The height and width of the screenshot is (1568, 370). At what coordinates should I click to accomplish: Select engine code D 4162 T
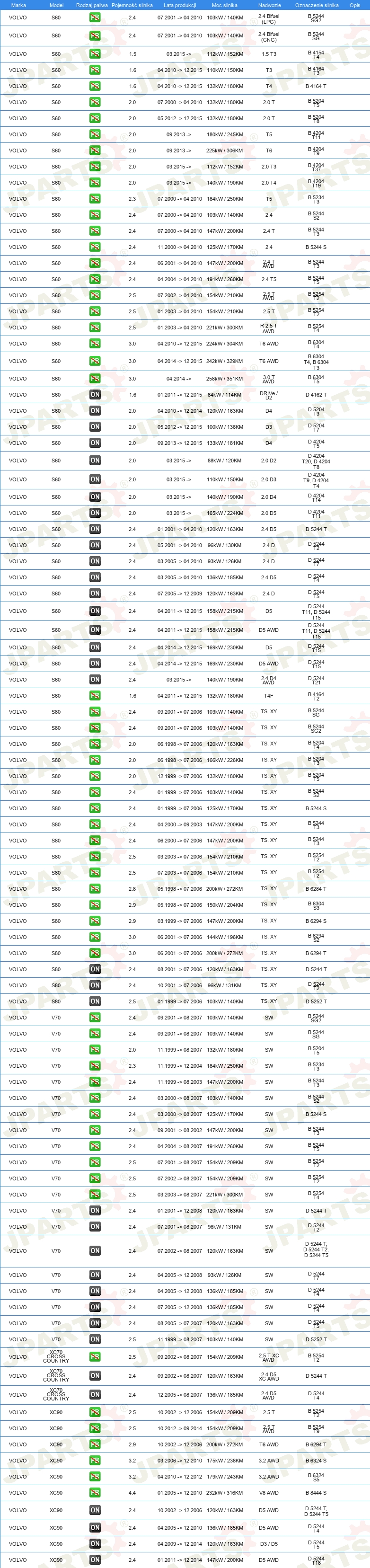(316, 394)
